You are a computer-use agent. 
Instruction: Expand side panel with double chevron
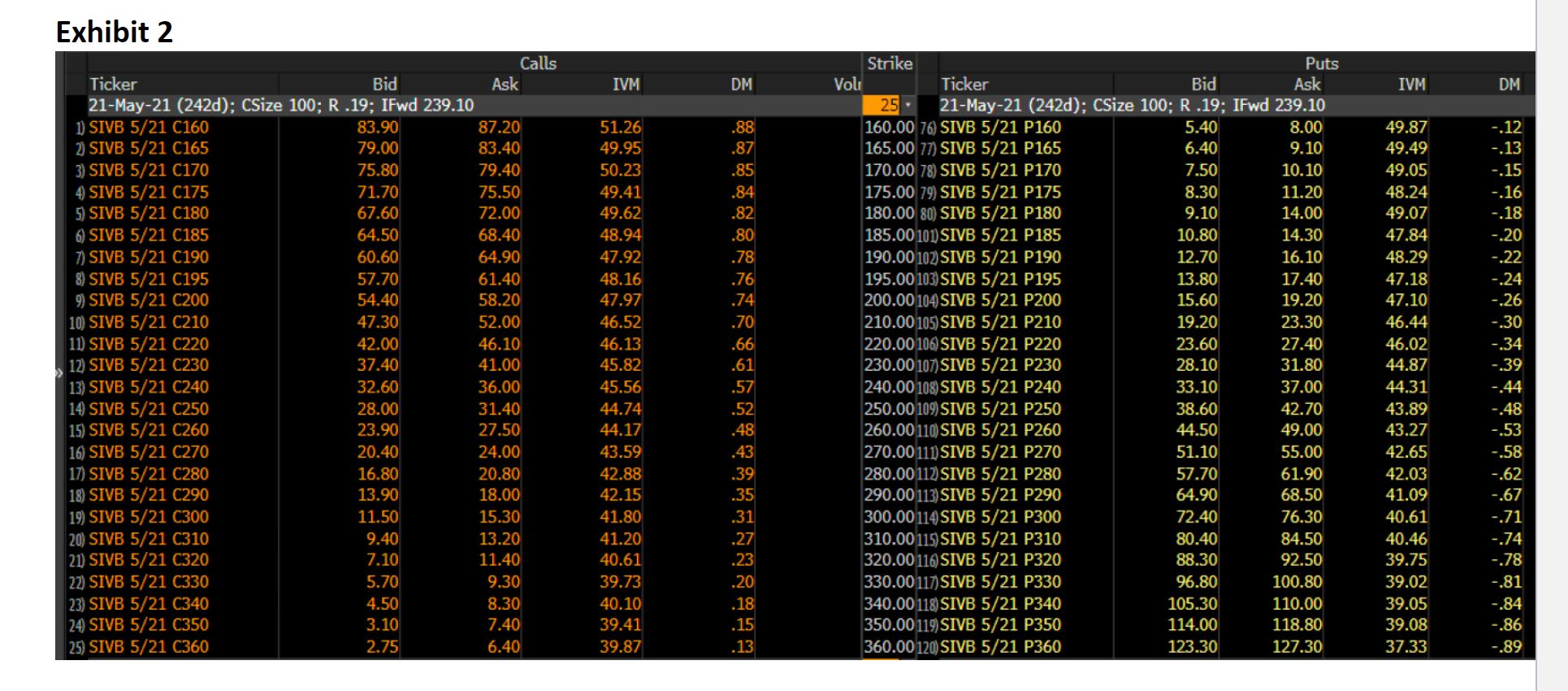tap(58, 374)
